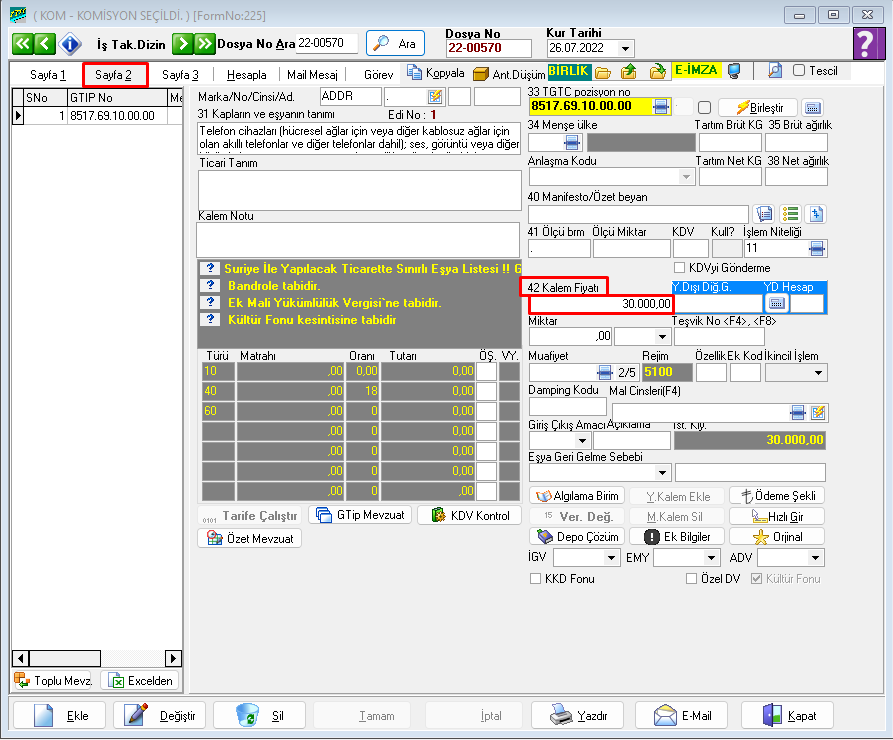Expand the Anlaşma Kodu dropdown
893x740 pixels.
click(686, 177)
